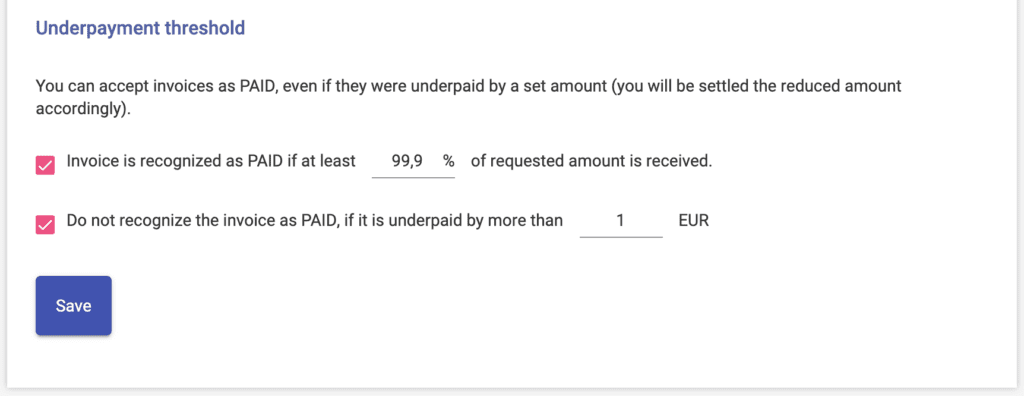Click the EUR currency label
This screenshot has height=396, width=1024.
pos(694,222)
